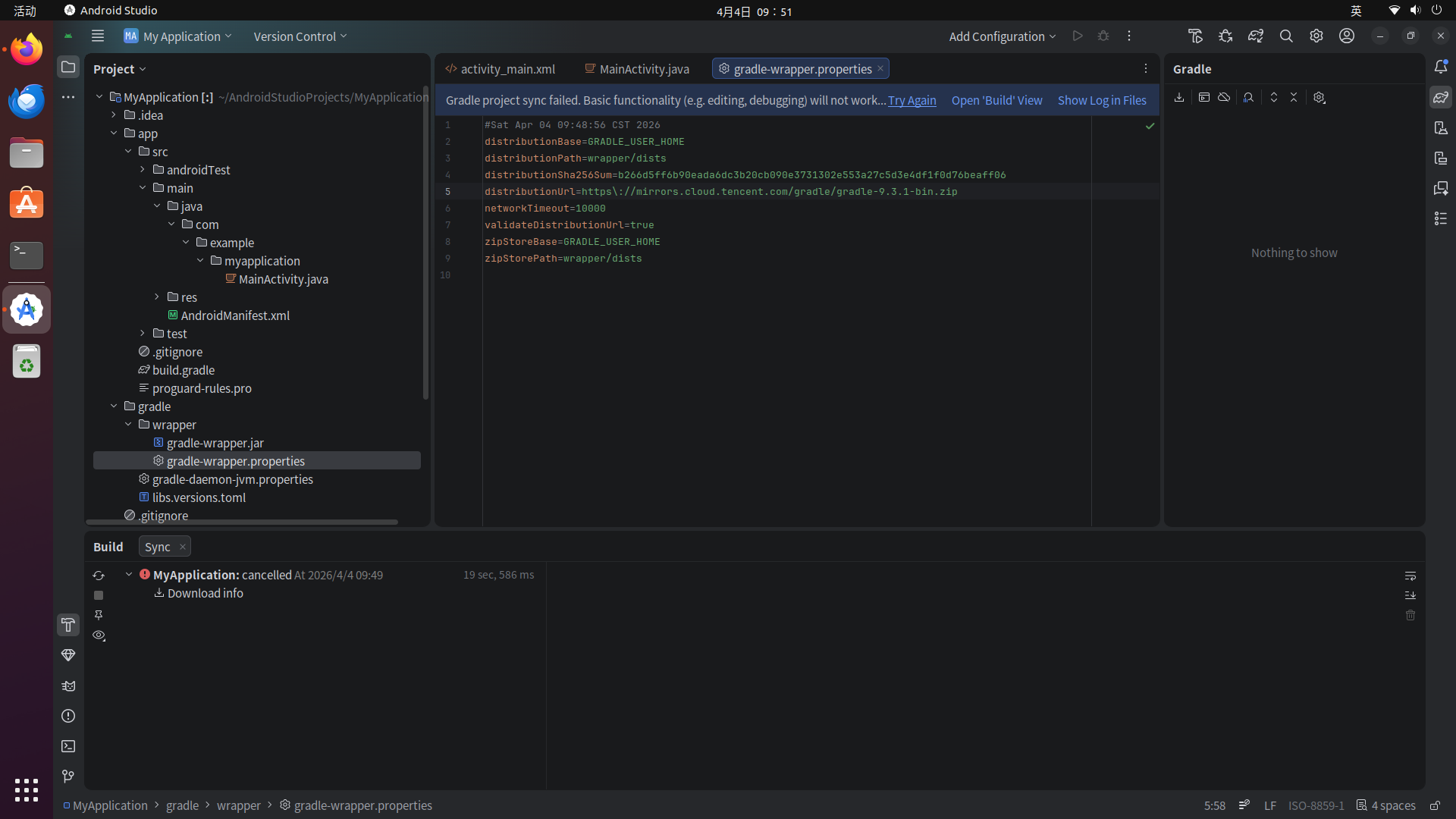The height and width of the screenshot is (819, 1456).
Task: Click the Search Everywhere magnifier icon
Action: click(1286, 36)
